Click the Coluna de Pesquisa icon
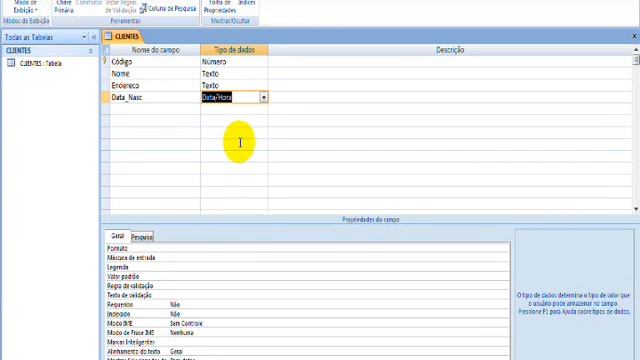The image size is (640, 360). pyautogui.click(x=143, y=9)
